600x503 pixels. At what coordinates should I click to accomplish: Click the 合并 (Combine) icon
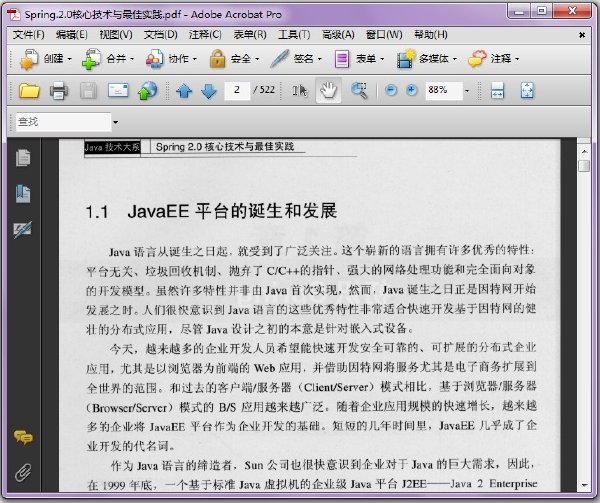[x=91, y=59]
